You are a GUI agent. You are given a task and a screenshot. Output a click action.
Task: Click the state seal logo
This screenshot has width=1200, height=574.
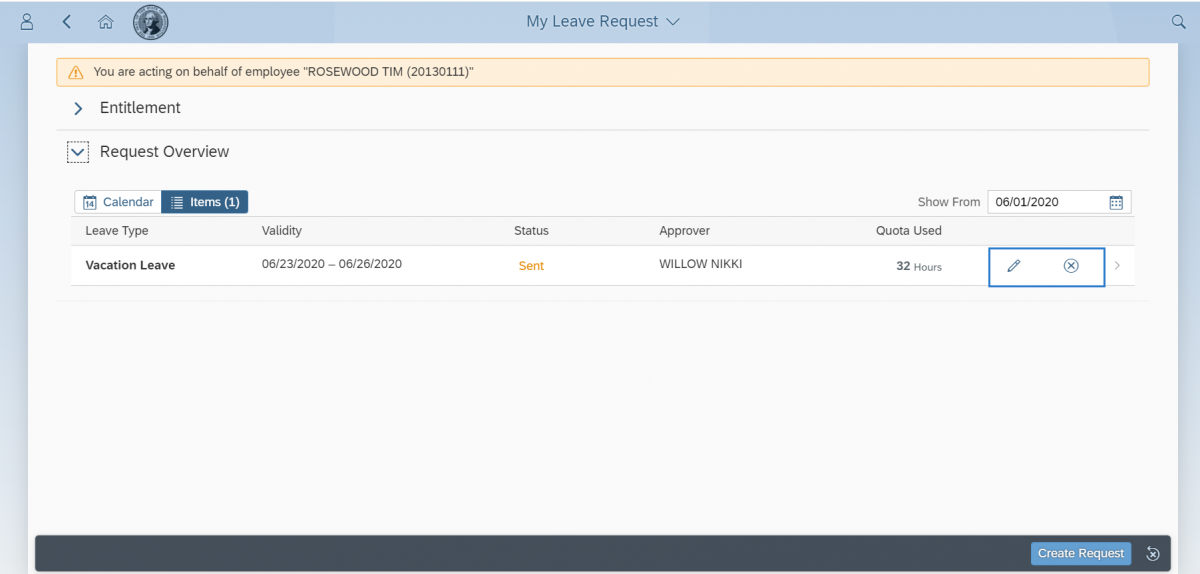click(151, 21)
